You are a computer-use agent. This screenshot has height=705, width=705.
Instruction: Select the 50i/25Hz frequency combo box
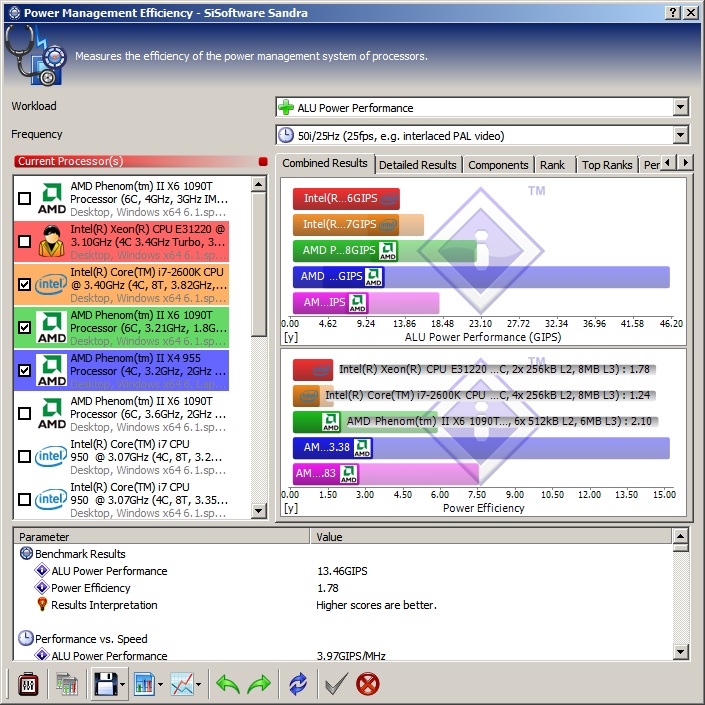tap(482, 135)
